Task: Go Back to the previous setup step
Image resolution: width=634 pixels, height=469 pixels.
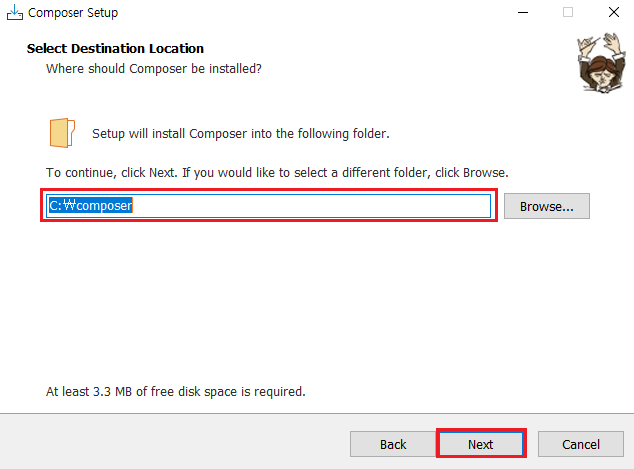Action: point(393,444)
